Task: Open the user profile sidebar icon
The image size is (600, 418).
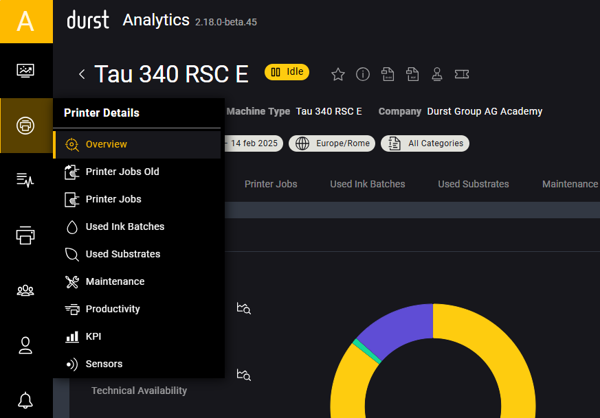Action: pos(26,345)
